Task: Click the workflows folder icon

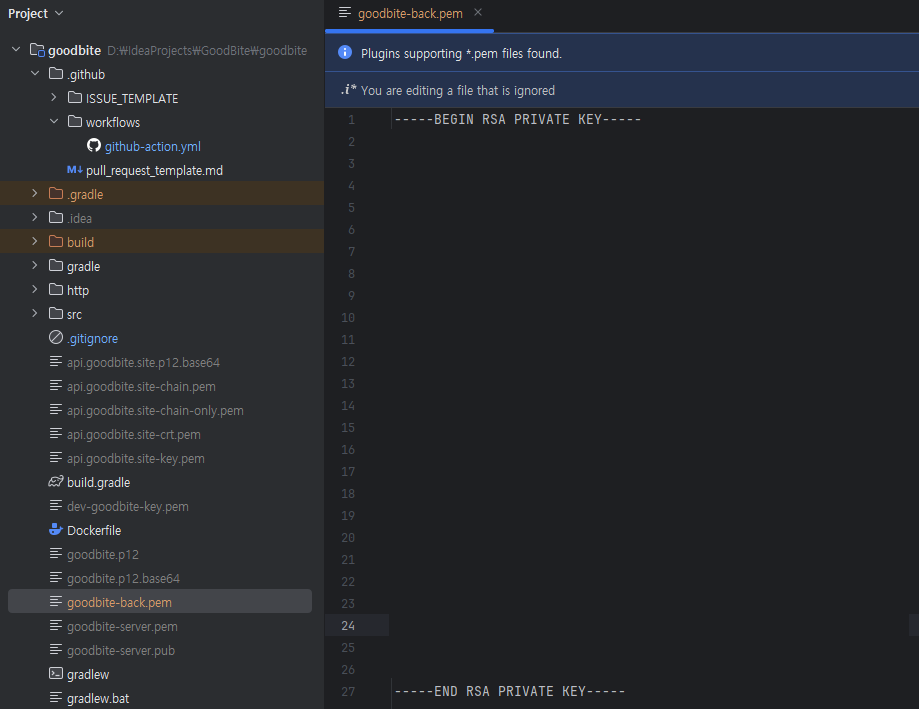Action: coord(74,122)
